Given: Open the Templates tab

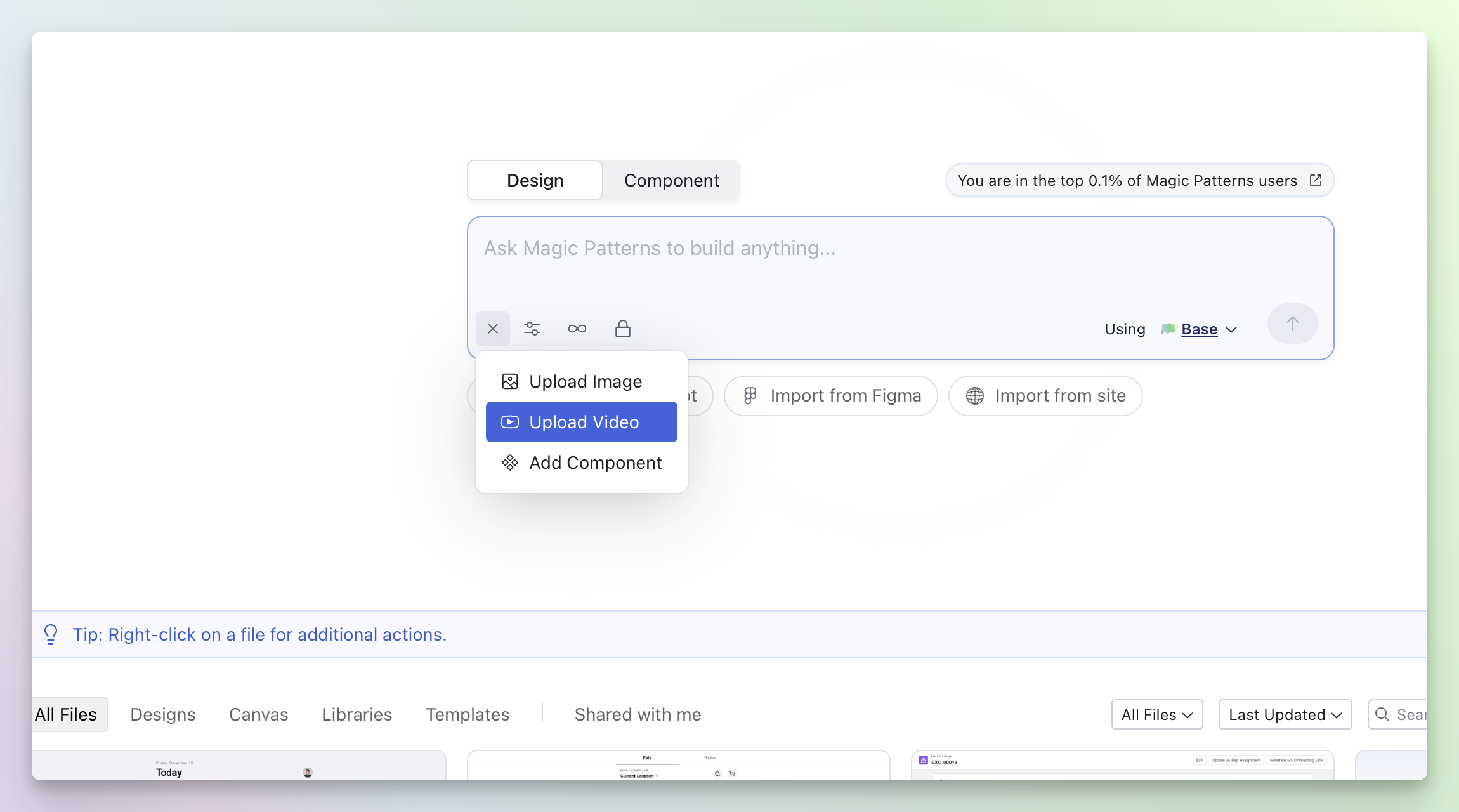Looking at the screenshot, I should click(468, 714).
